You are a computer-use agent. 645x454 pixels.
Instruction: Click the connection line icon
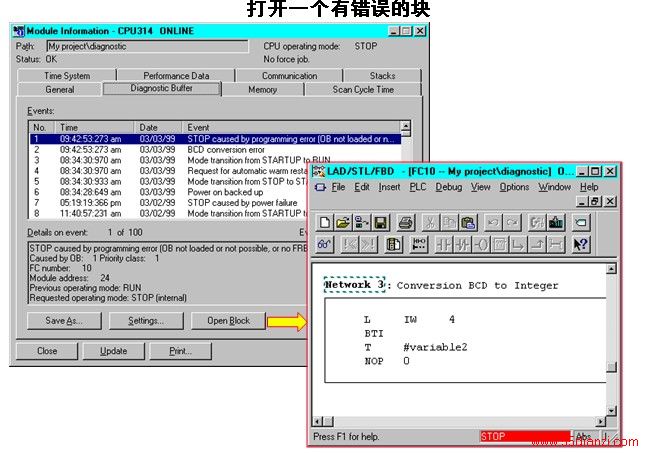tap(556, 245)
